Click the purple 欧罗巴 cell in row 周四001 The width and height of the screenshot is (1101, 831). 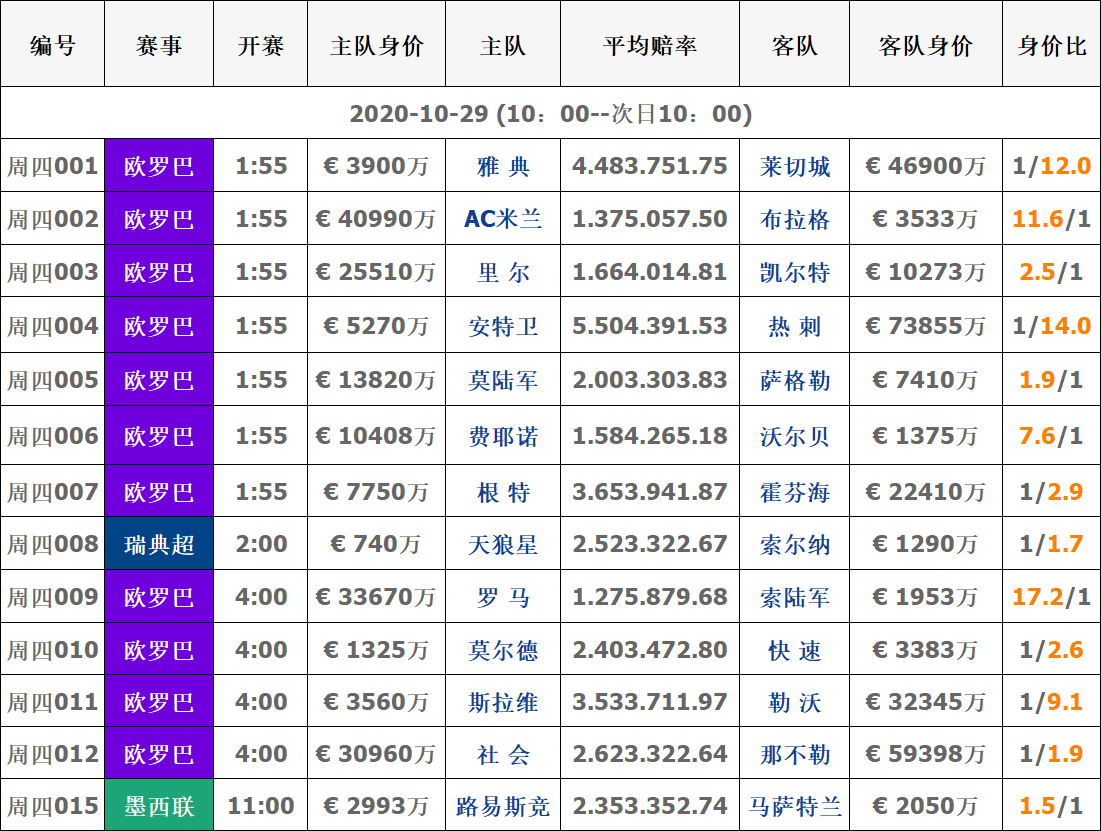159,166
